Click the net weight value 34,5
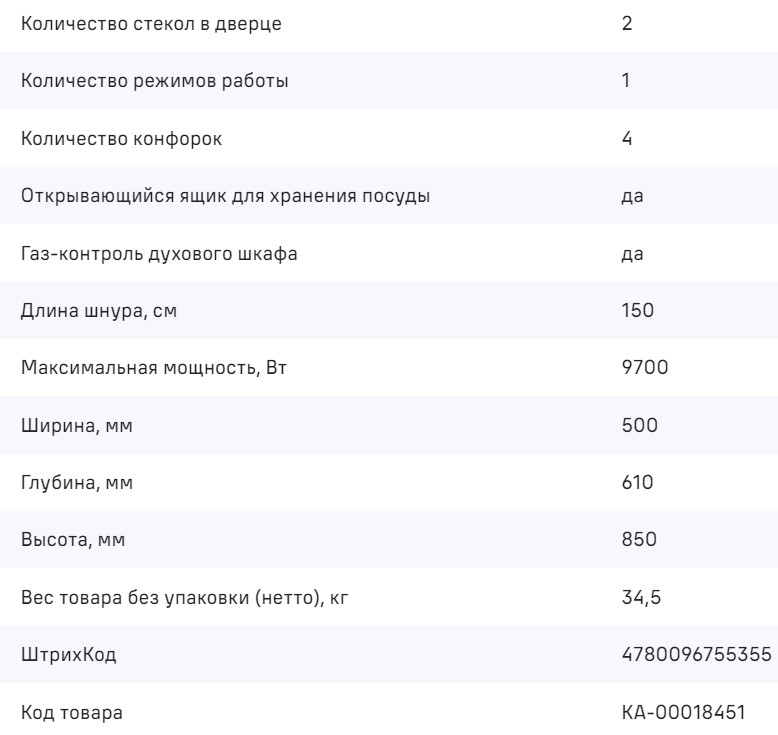Image resolution: width=778 pixels, height=735 pixels. click(640, 599)
